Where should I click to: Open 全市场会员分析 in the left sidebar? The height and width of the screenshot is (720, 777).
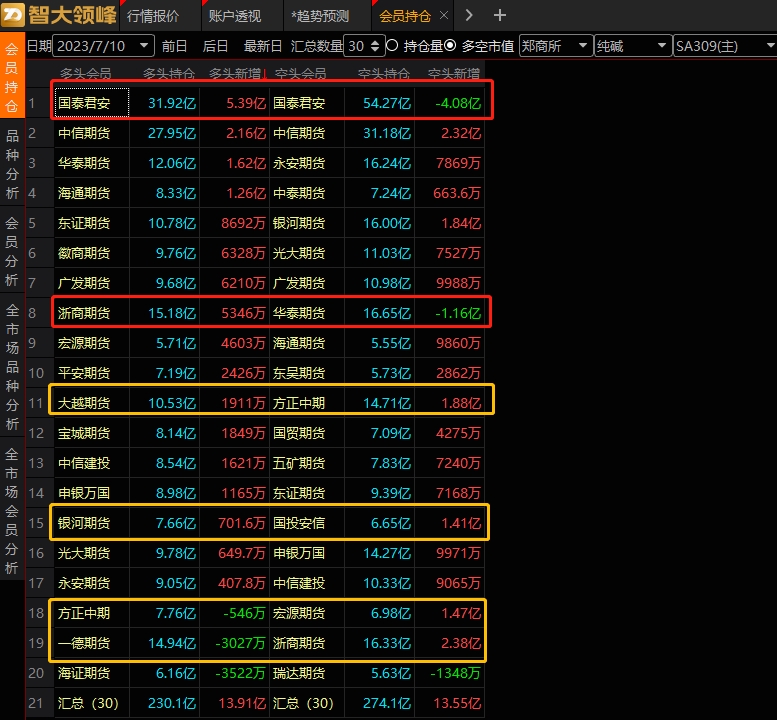[12, 510]
